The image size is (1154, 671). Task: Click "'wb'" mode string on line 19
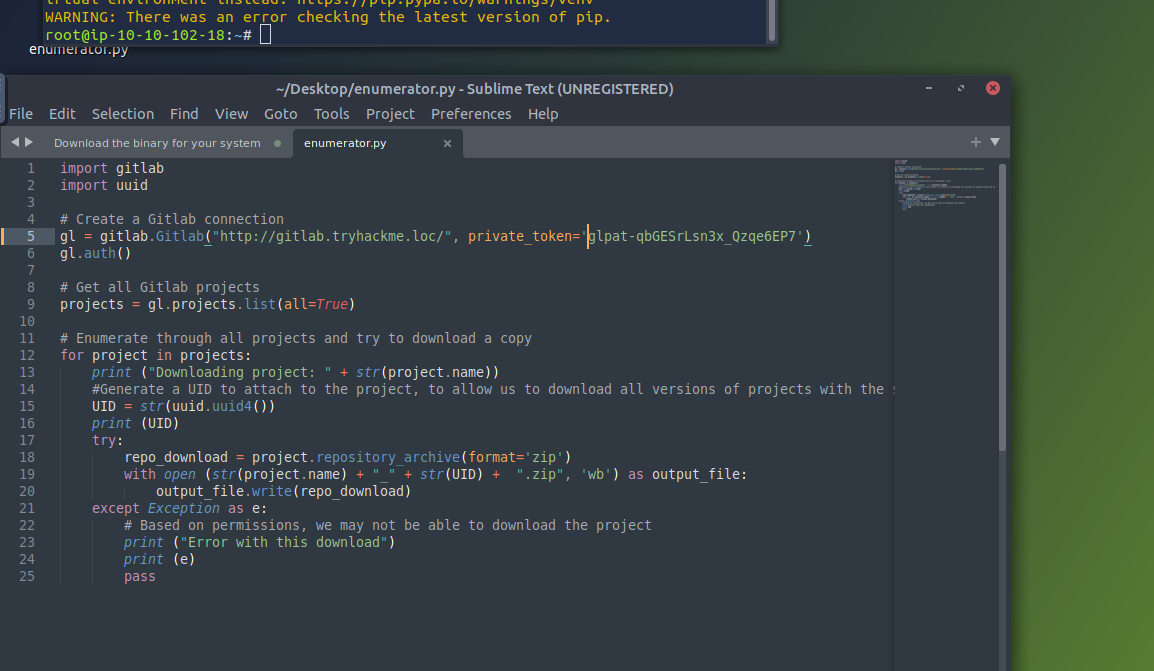[596, 474]
